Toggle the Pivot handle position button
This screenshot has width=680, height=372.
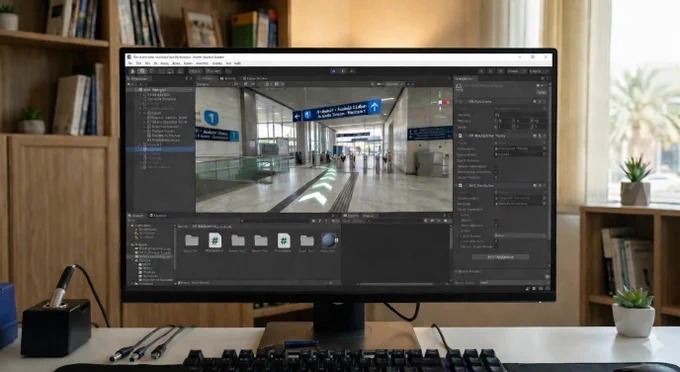(194, 71)
